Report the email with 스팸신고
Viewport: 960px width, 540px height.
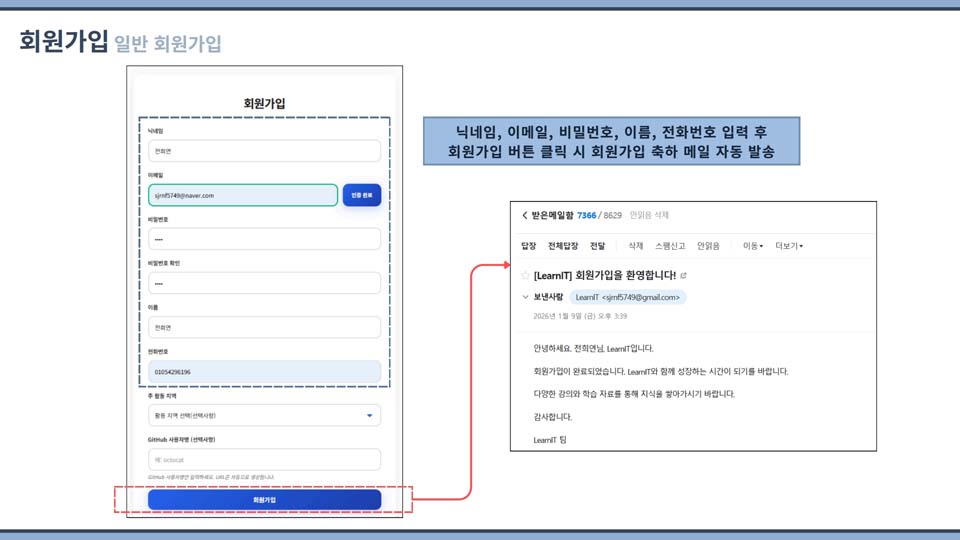pos(670,246)
